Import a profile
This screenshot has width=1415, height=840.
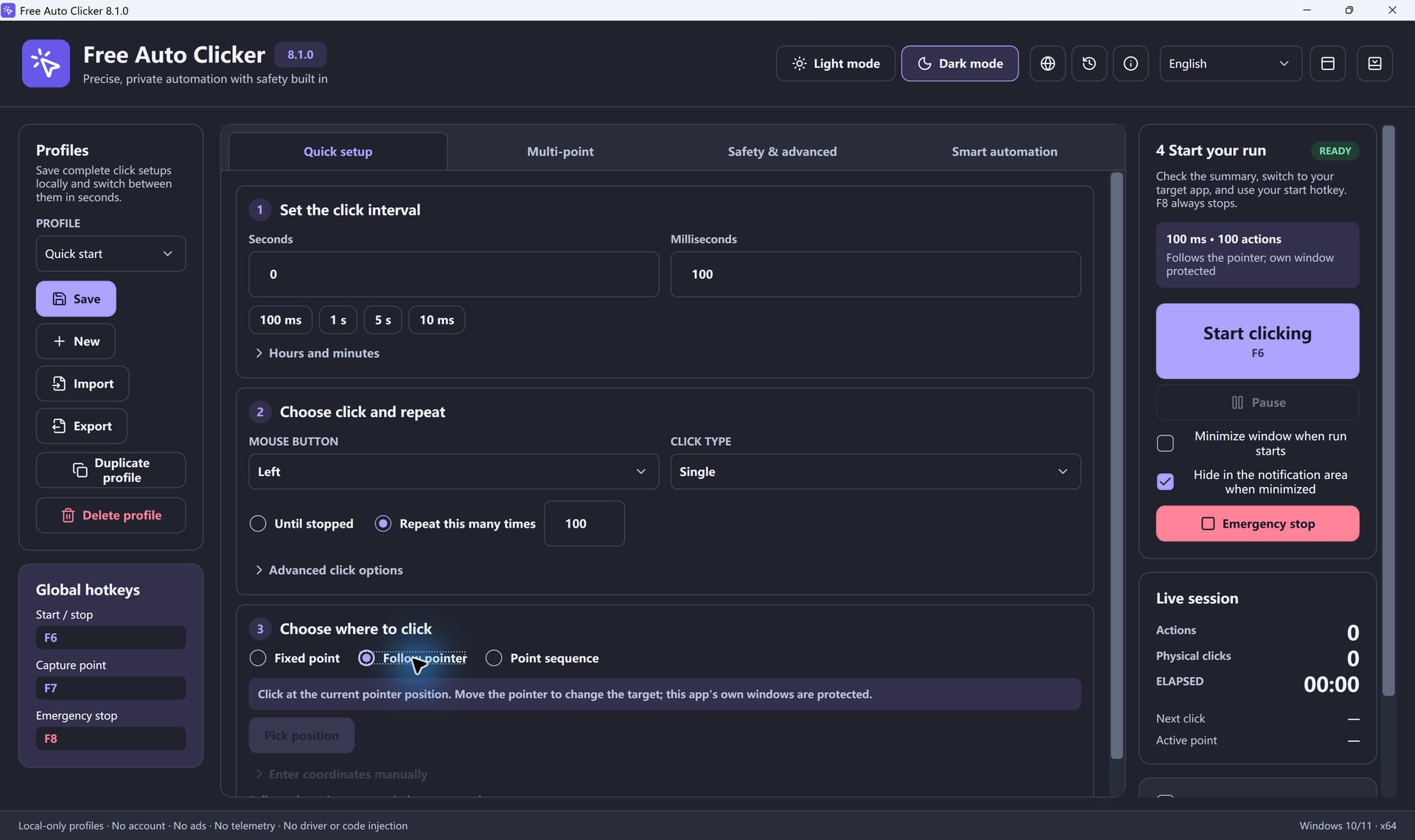click(x=83, y=383)
